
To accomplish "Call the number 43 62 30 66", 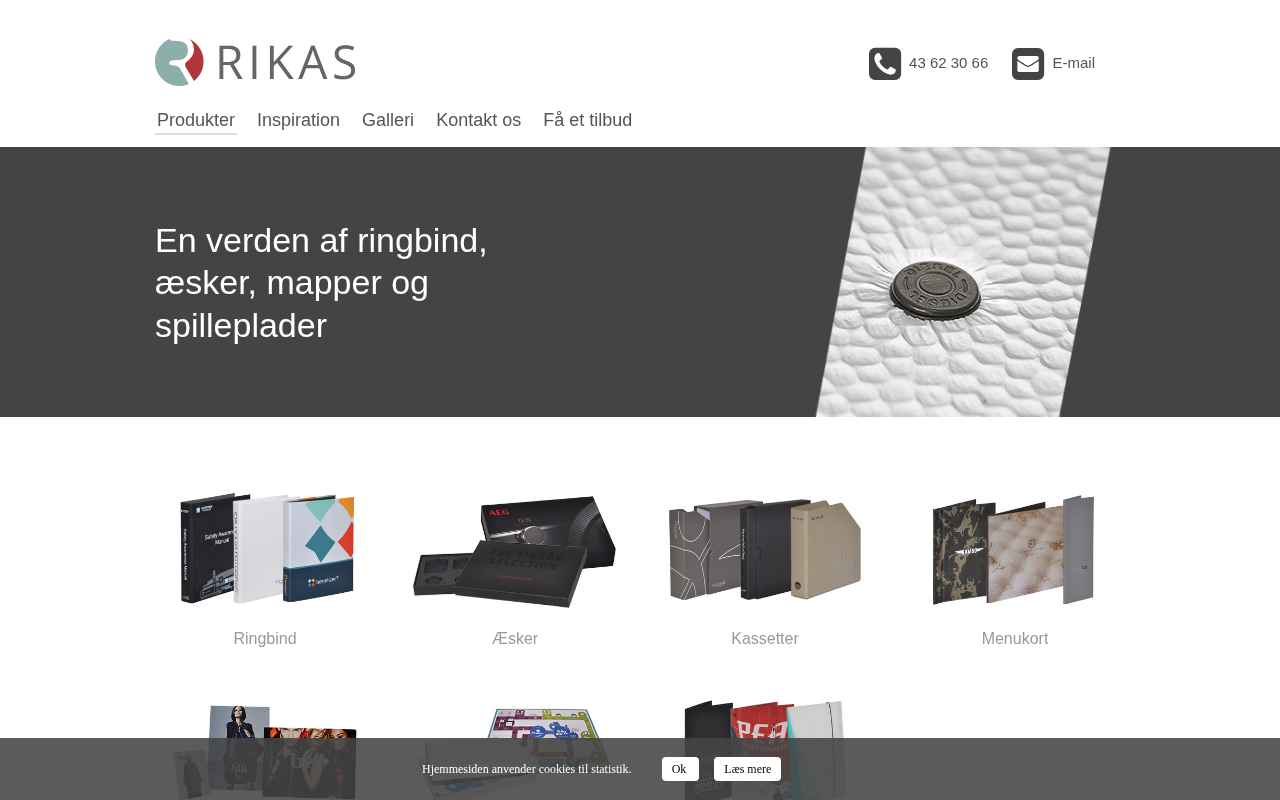I will click(x=948, y=63).
